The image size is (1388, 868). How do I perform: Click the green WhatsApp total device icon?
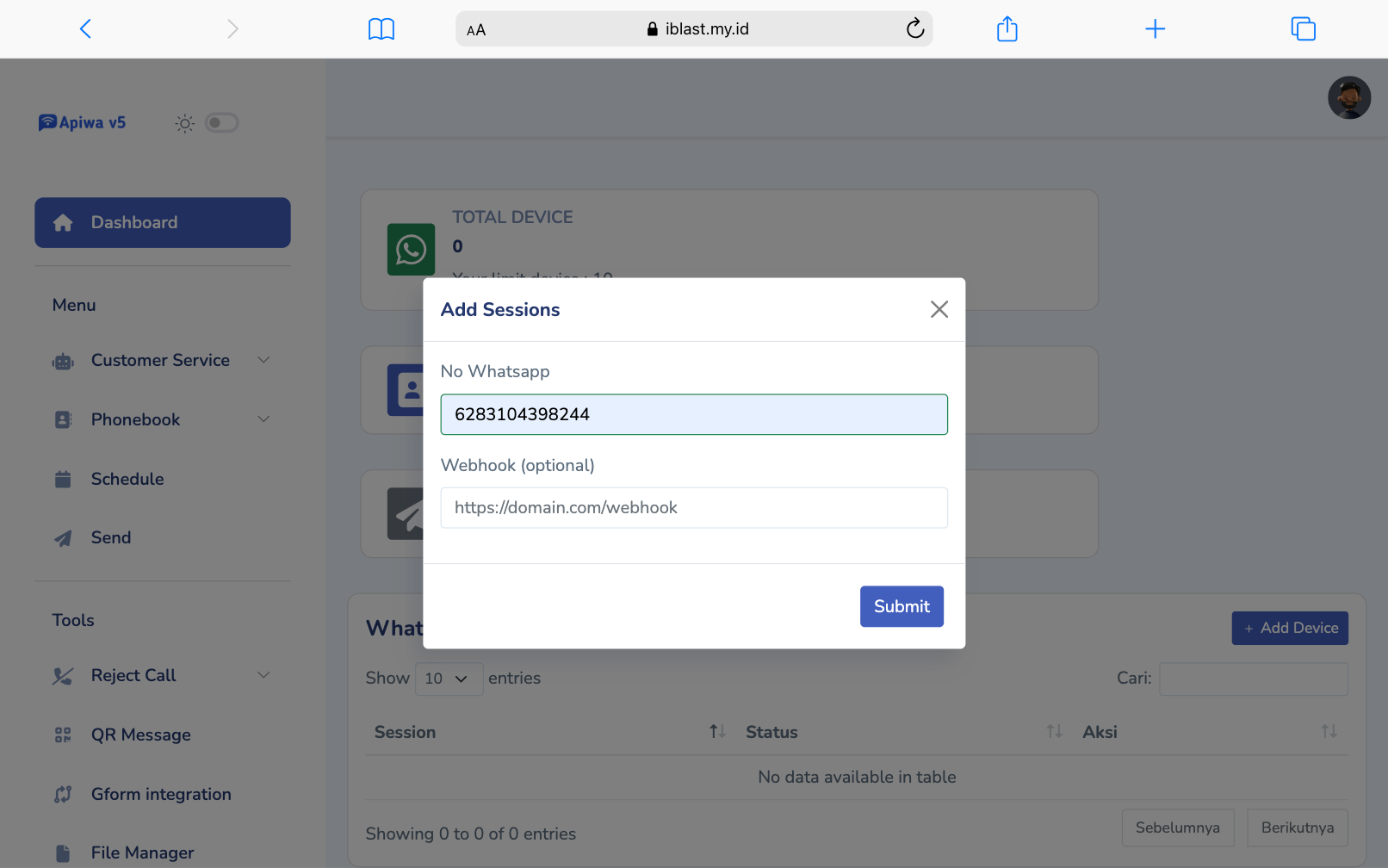[411, 250]
